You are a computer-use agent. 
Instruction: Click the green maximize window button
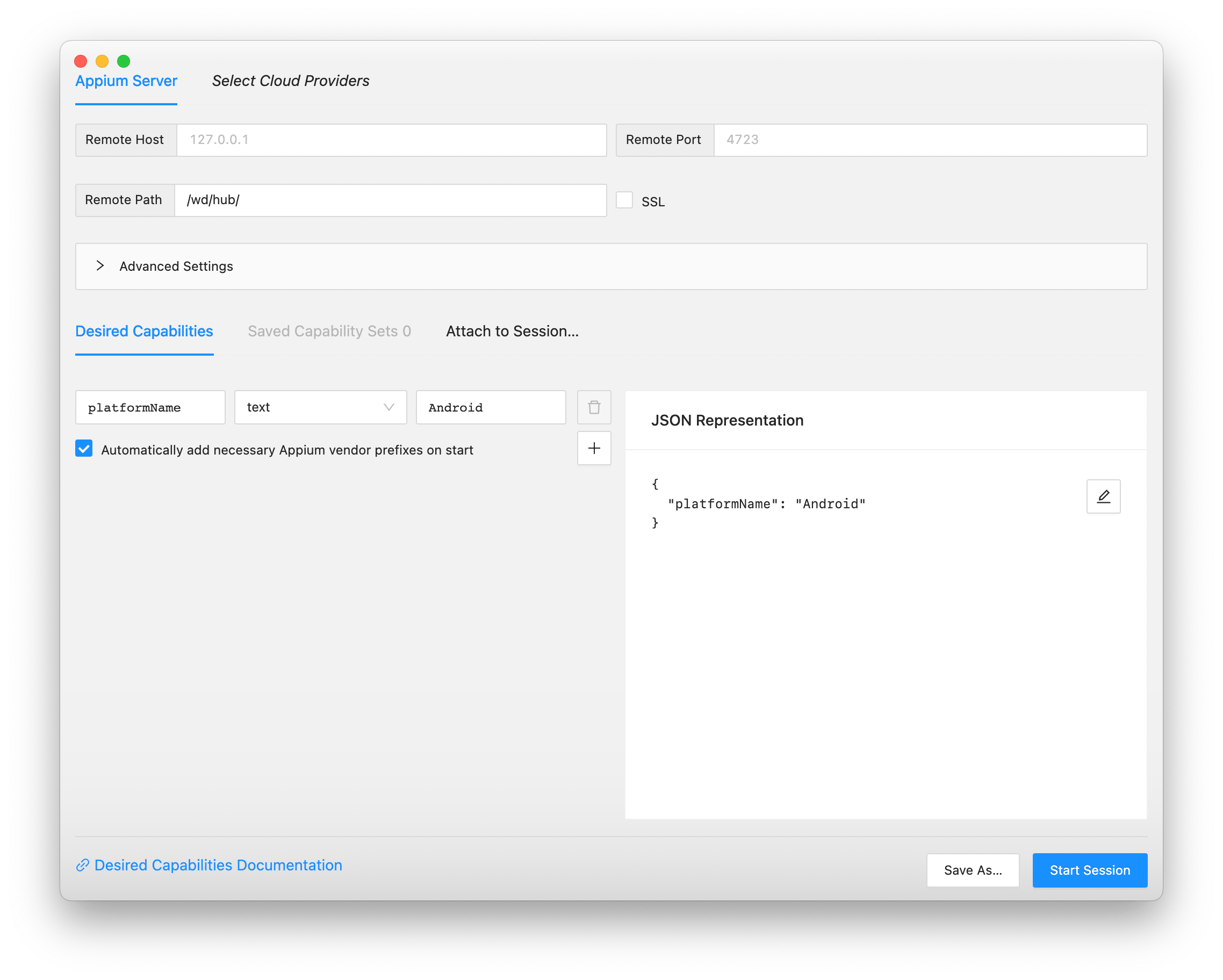(x=124, y=61)
